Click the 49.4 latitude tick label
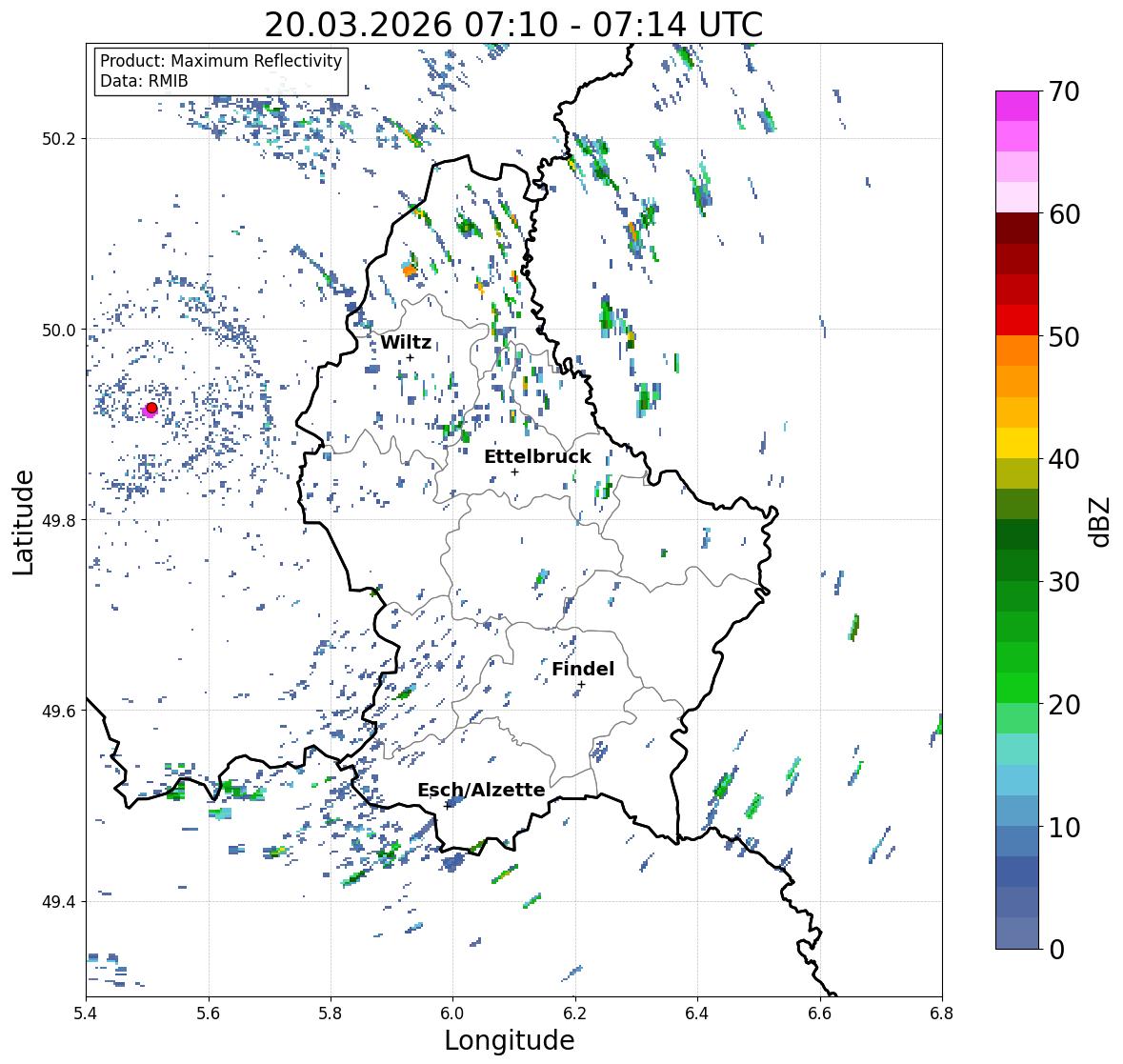 [x=59, y=902]
